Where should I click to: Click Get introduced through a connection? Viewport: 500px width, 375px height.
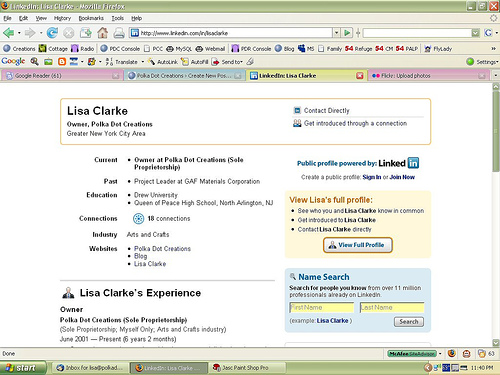pos(355,123)
